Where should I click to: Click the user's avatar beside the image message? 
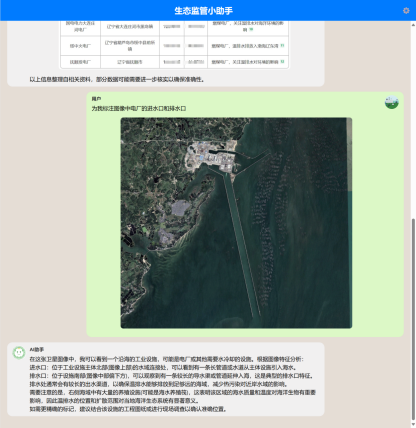tap(392, 102)
